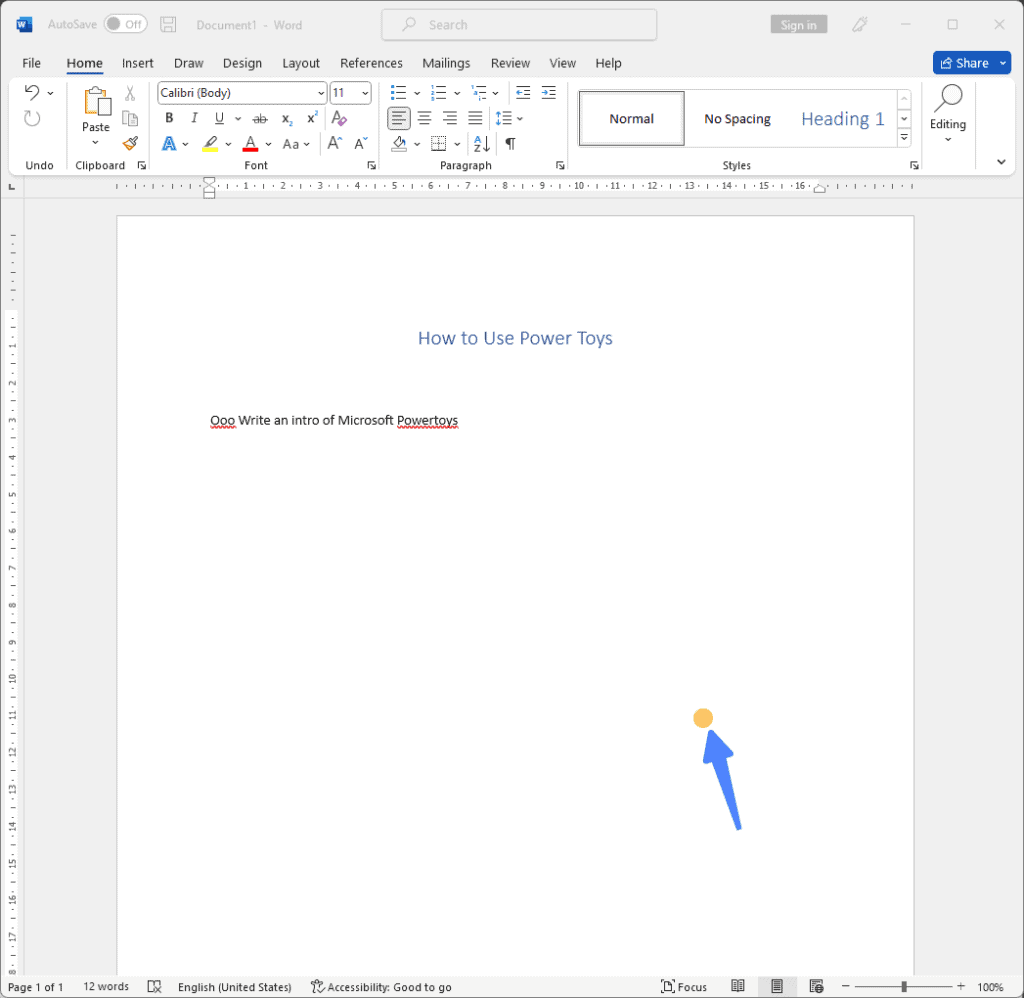Open the Share dropdown arrow

pyautogui.click(x=1003, y=63)
